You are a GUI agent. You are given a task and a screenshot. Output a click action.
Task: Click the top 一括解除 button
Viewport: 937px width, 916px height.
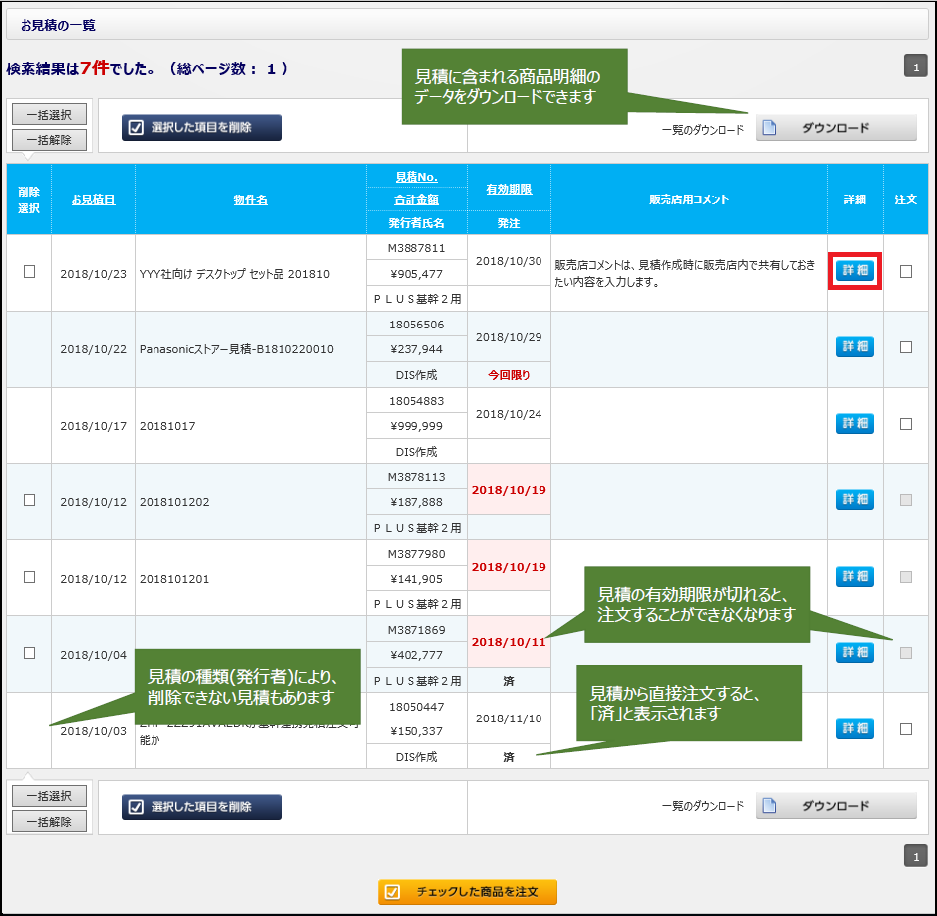coord(49,140)
